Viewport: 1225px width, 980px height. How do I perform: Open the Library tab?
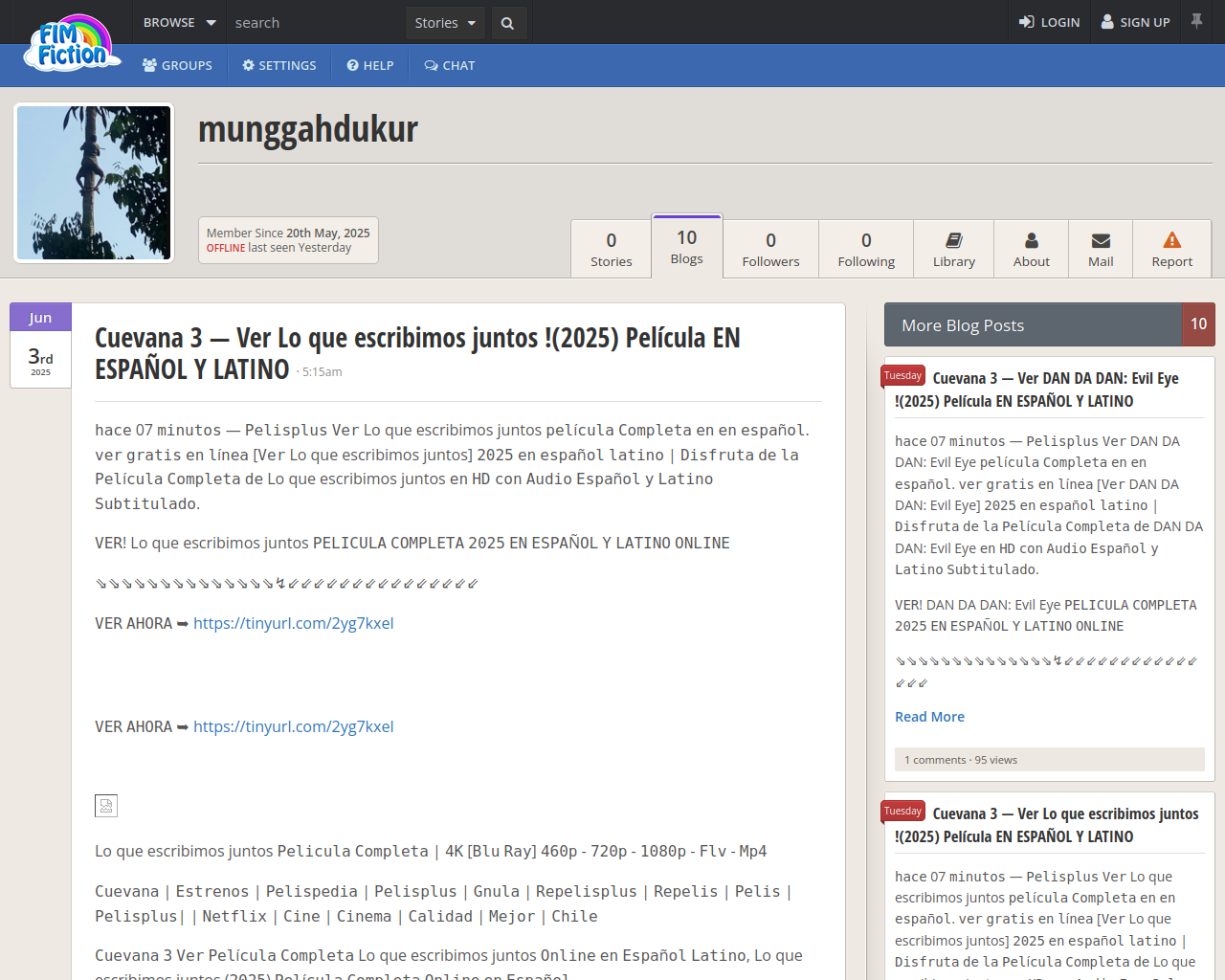point(954,249)
